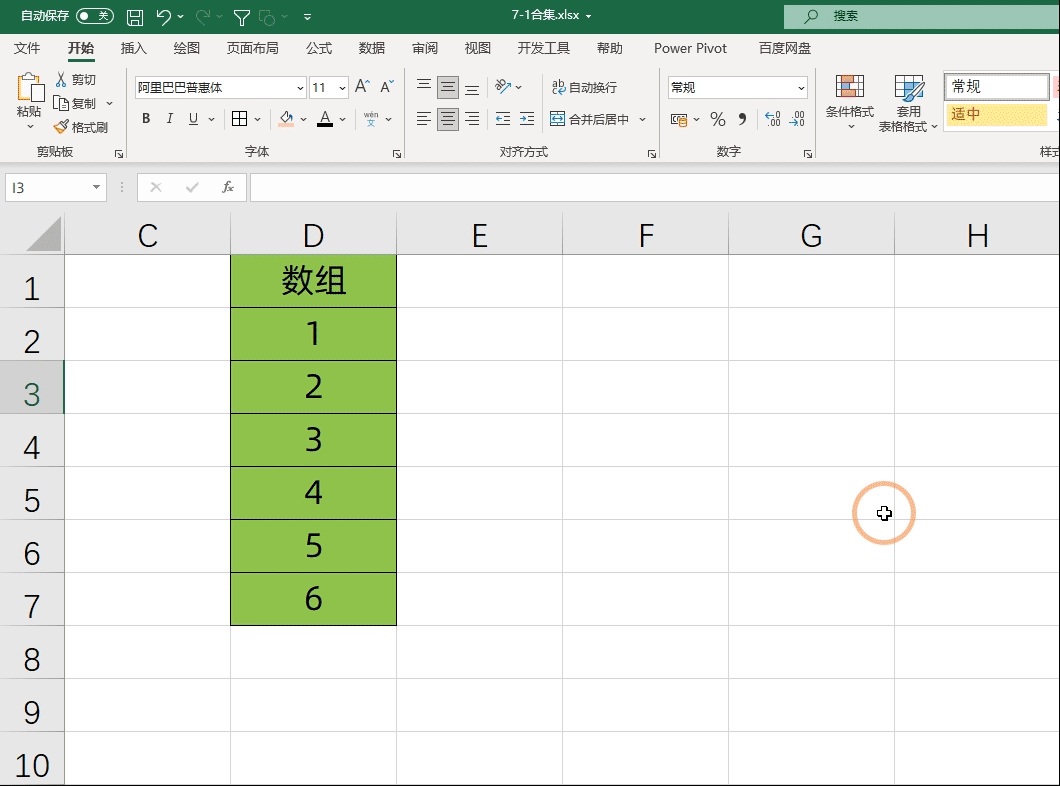The height and width of the screenshot is (786, 1060).
Task: Open the font name dropdown
Action: (x=298, y=88)
